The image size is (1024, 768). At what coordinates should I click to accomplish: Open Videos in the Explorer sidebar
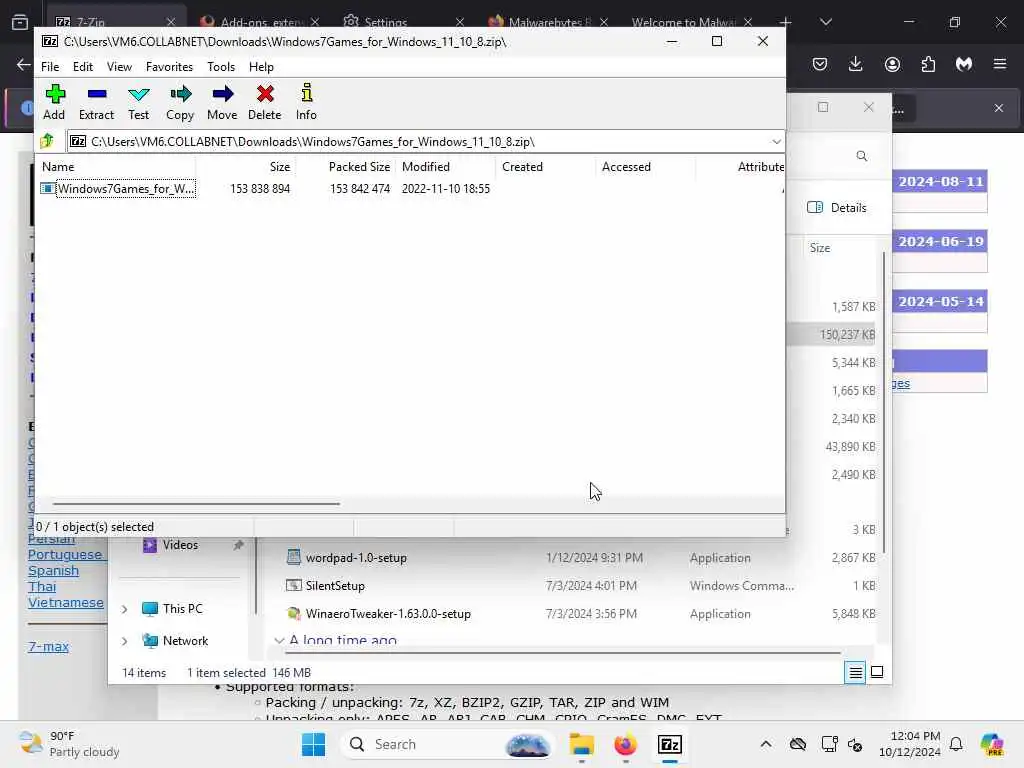click(180, 545)
